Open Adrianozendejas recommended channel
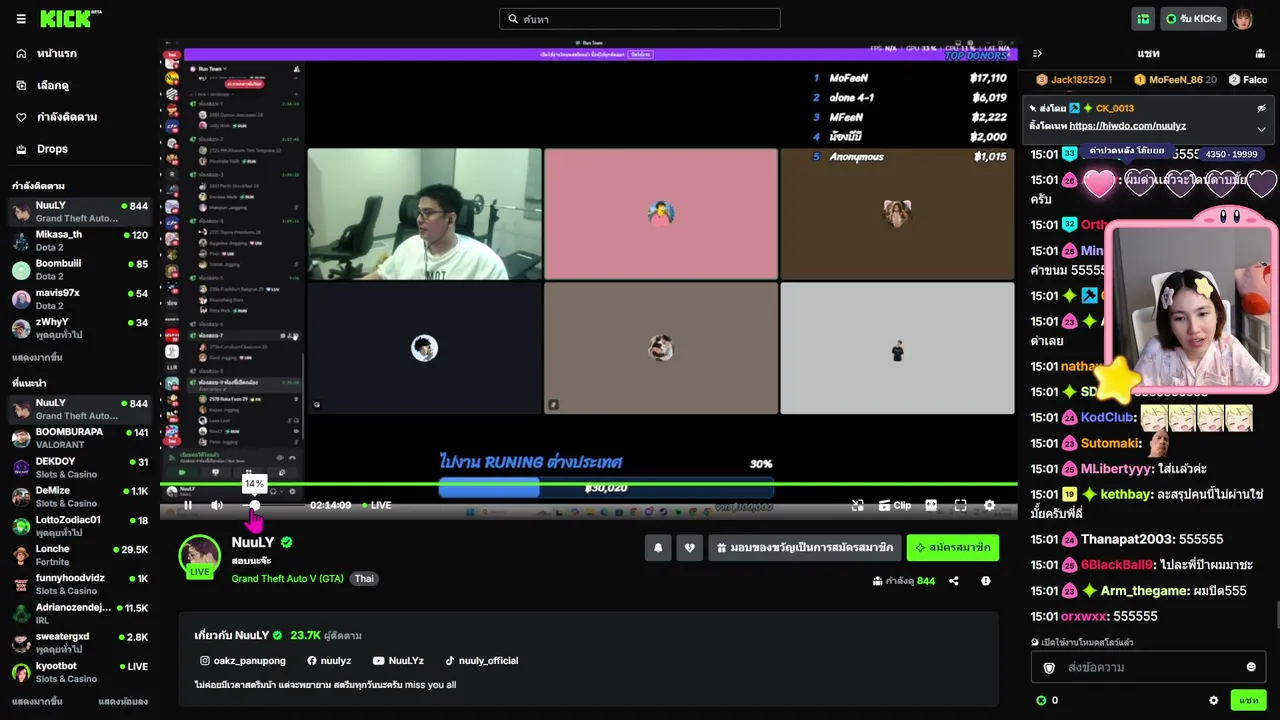This screenshot has height=720, width=1280. point(80,613)
